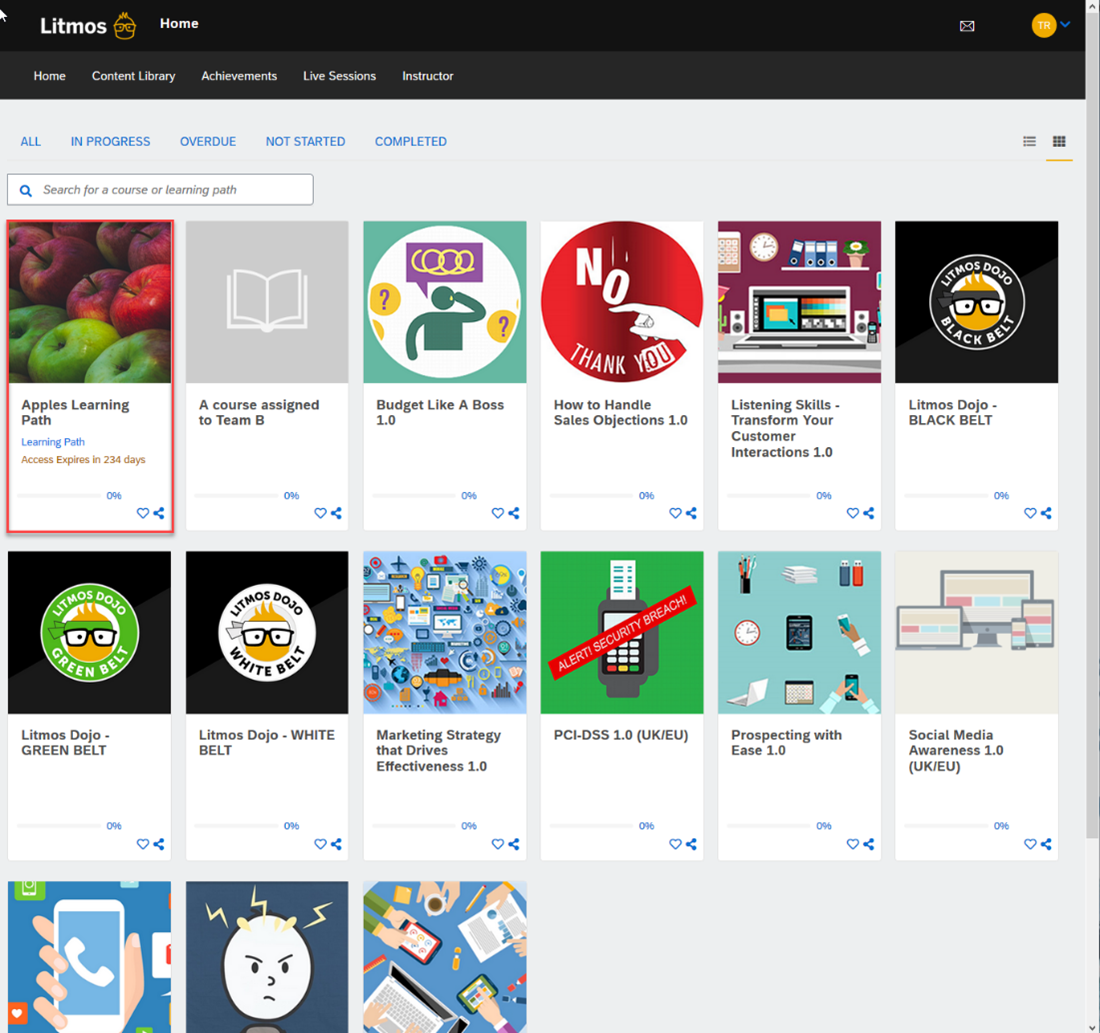This screenshot has height=1033, width=1100.
Task: Share the course assigned to Team B
Action: [337, 513]
